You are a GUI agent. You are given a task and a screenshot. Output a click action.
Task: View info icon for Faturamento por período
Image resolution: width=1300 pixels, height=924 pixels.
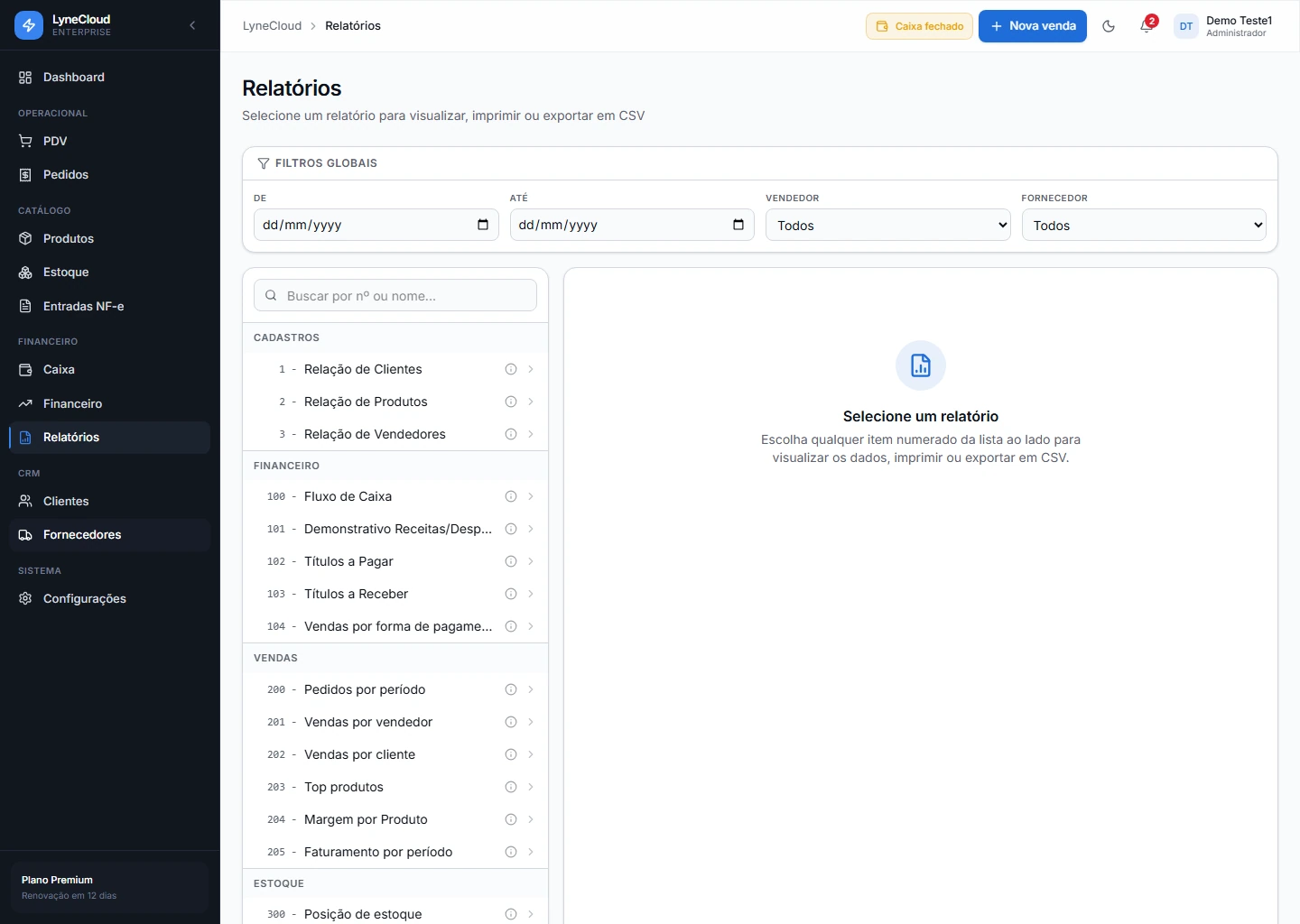coord(511,852)
